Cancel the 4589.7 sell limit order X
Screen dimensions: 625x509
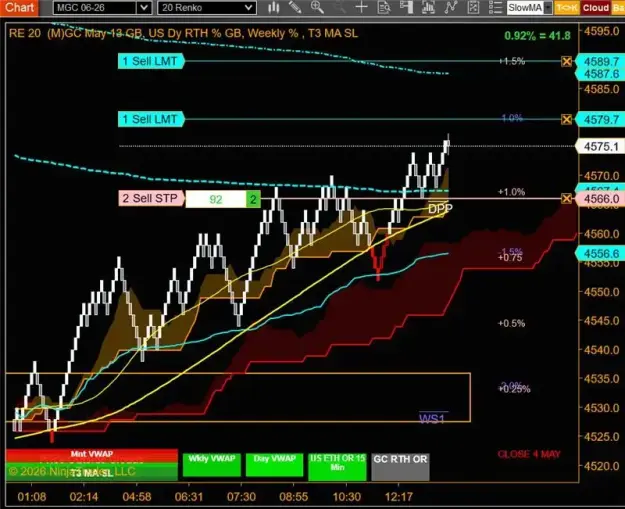click(x=566, y=61)
